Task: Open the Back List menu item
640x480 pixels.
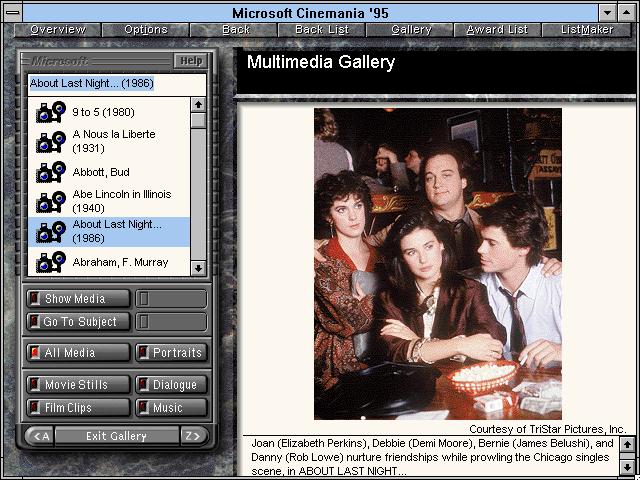Action: [x=322, y=30]
